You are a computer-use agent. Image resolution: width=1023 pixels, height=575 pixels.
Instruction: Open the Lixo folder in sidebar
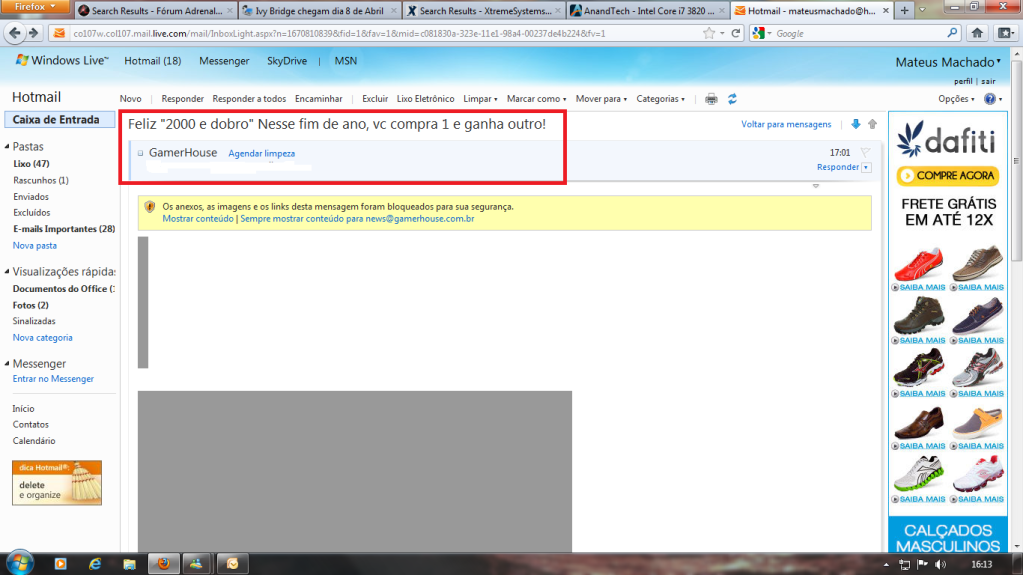(31, 163)
